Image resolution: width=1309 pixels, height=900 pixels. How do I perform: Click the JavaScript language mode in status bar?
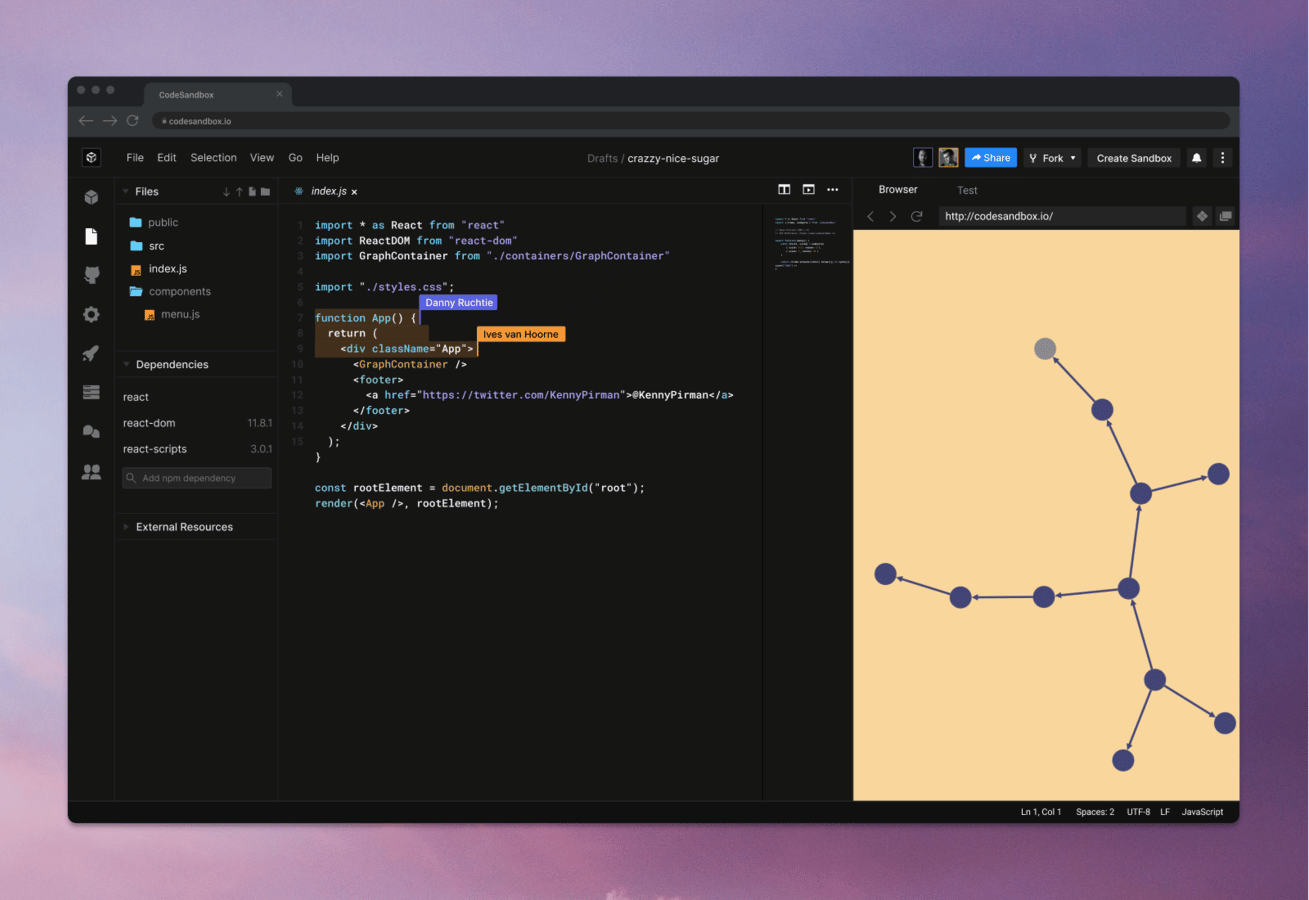[x=1202, y=812]
